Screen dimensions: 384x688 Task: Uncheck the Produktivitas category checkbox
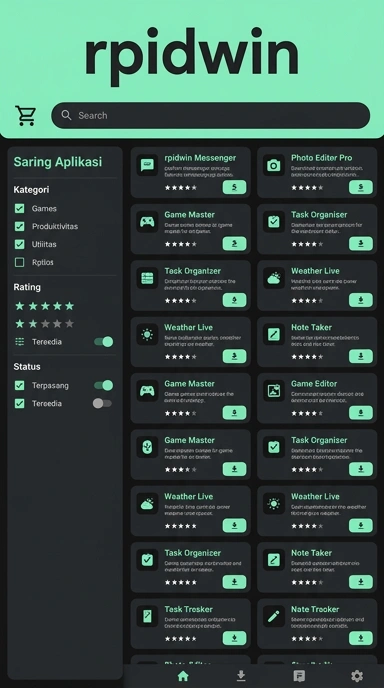point(20,226)
